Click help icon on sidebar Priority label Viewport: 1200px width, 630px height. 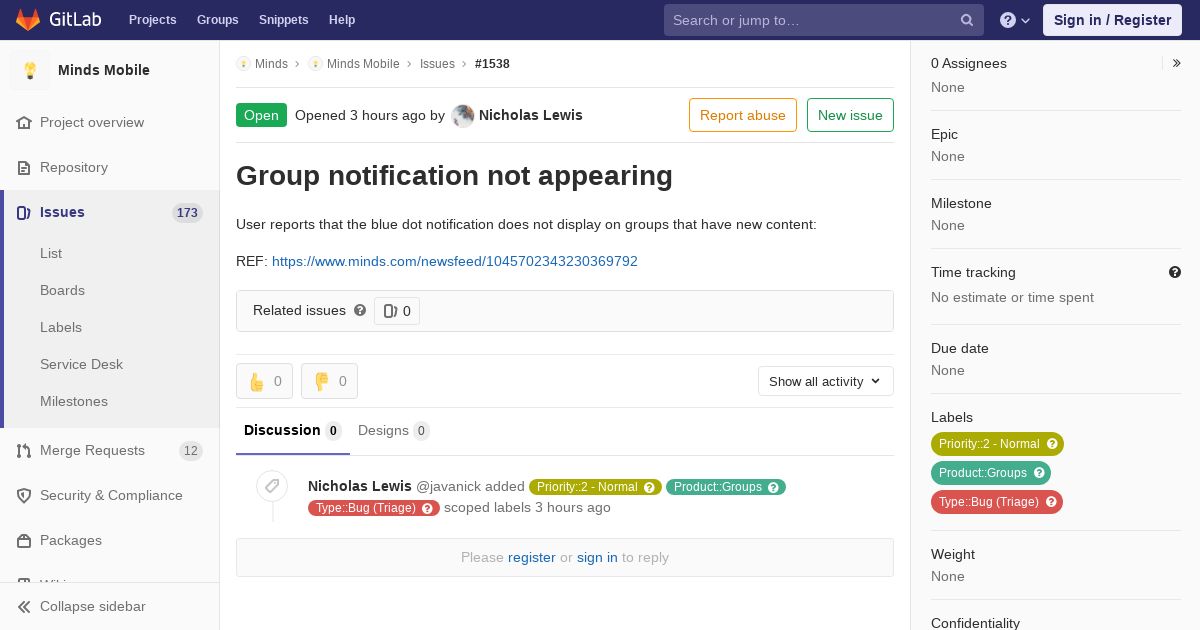pyautogui.click(x=1052, y=444)
